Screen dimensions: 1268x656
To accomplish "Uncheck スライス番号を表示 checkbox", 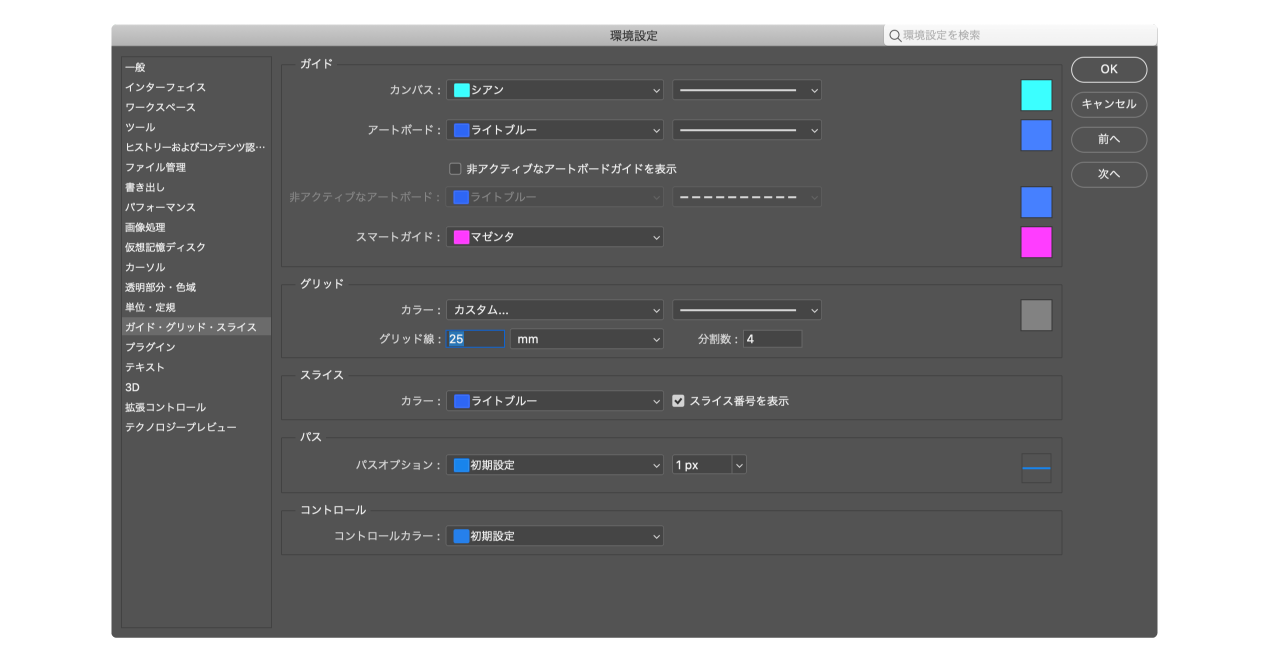I will (678, 401).
